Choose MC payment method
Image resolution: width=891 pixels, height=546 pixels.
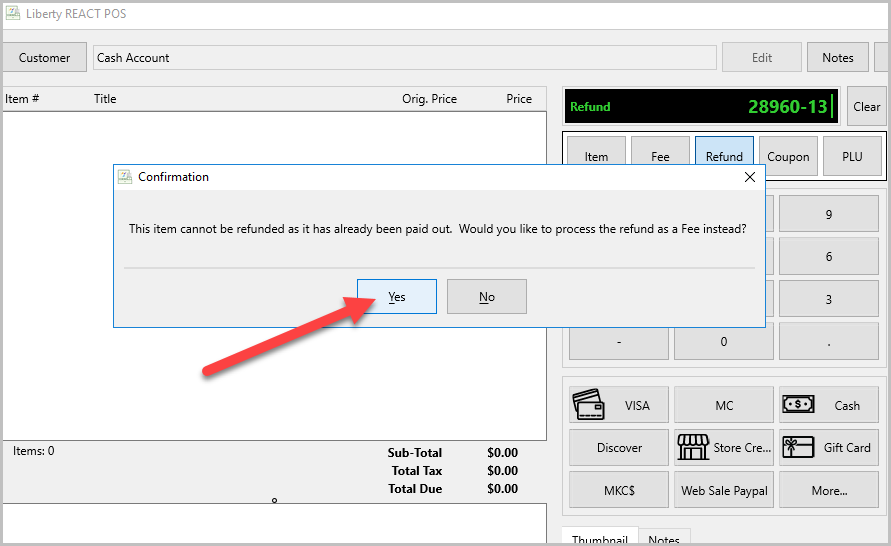(723, 405)
